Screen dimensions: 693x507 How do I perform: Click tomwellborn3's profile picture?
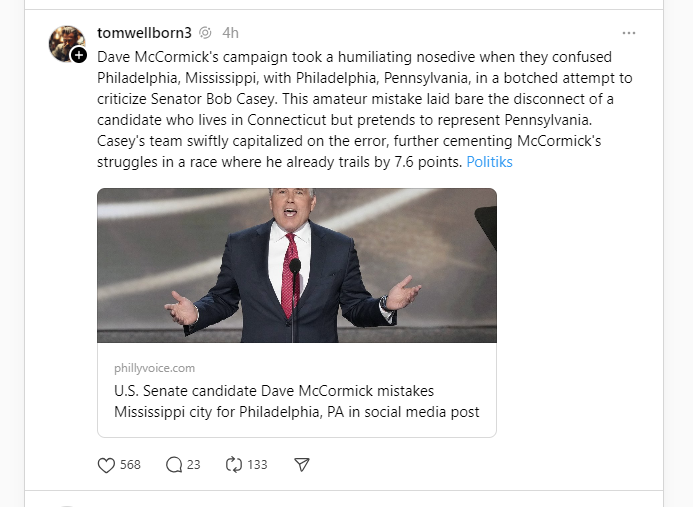coord(66,43)
